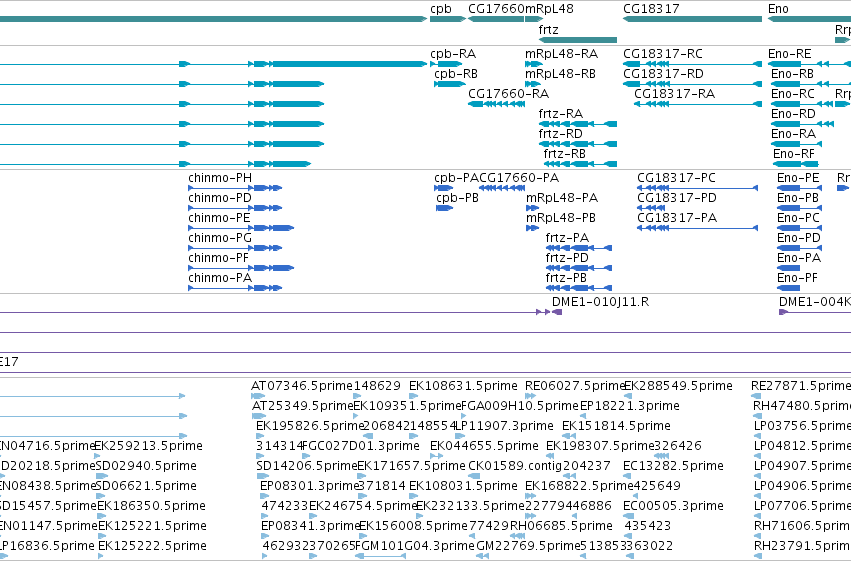Click EST EC13282.5prime

pyautogui.click(x=673, y=467)
